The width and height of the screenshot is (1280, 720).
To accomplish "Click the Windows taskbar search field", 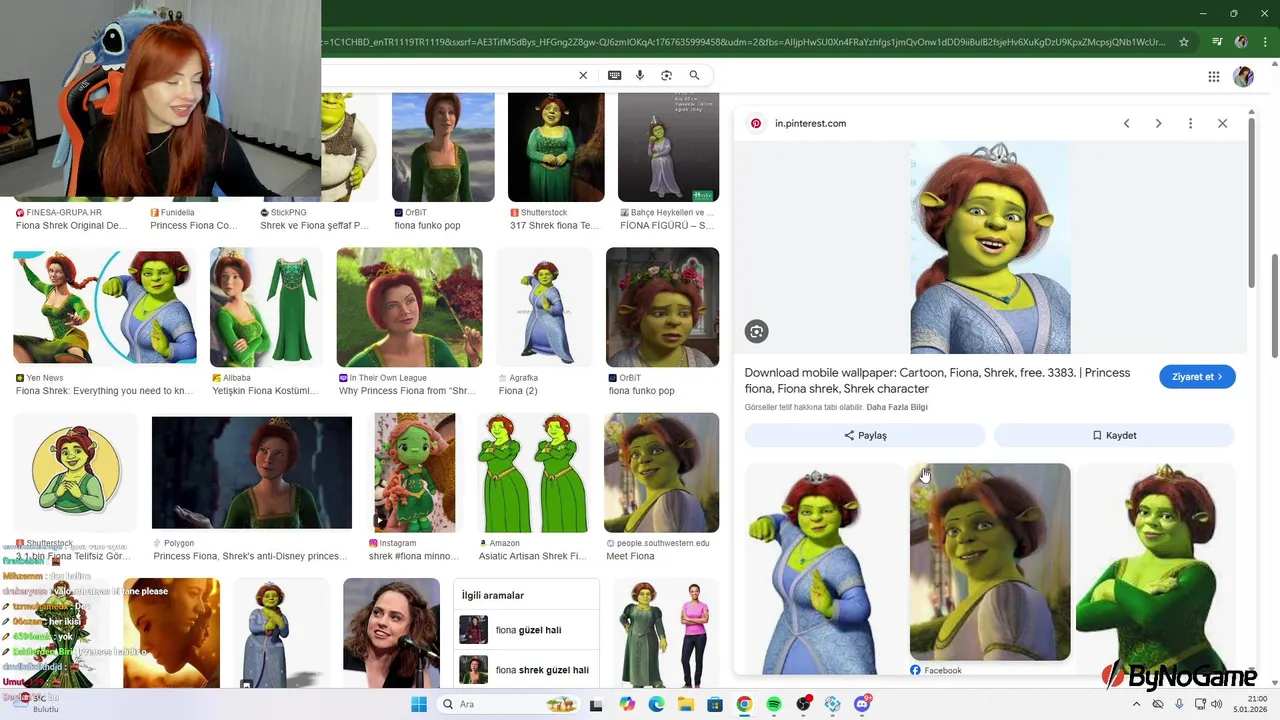I will tap(508, 704).
